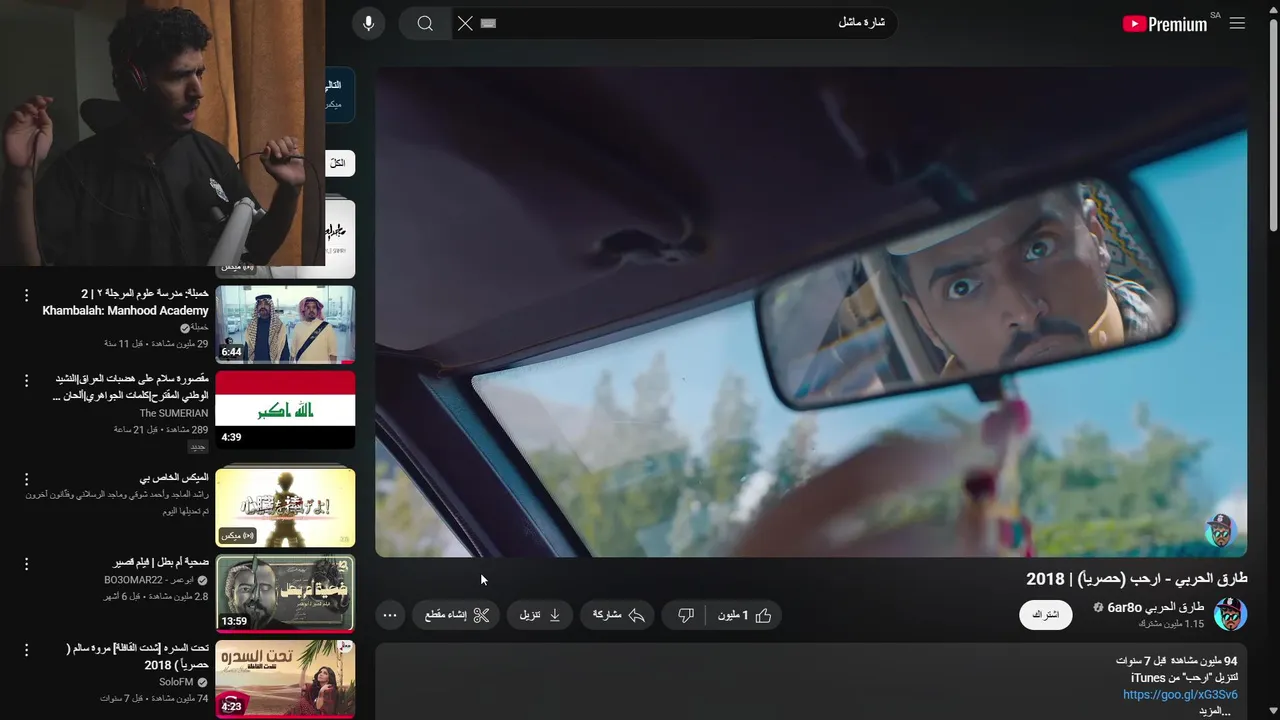Open the channel name طارق الحربي 6ar8o
This screenshot has height=720, width=1280.
1156,607
